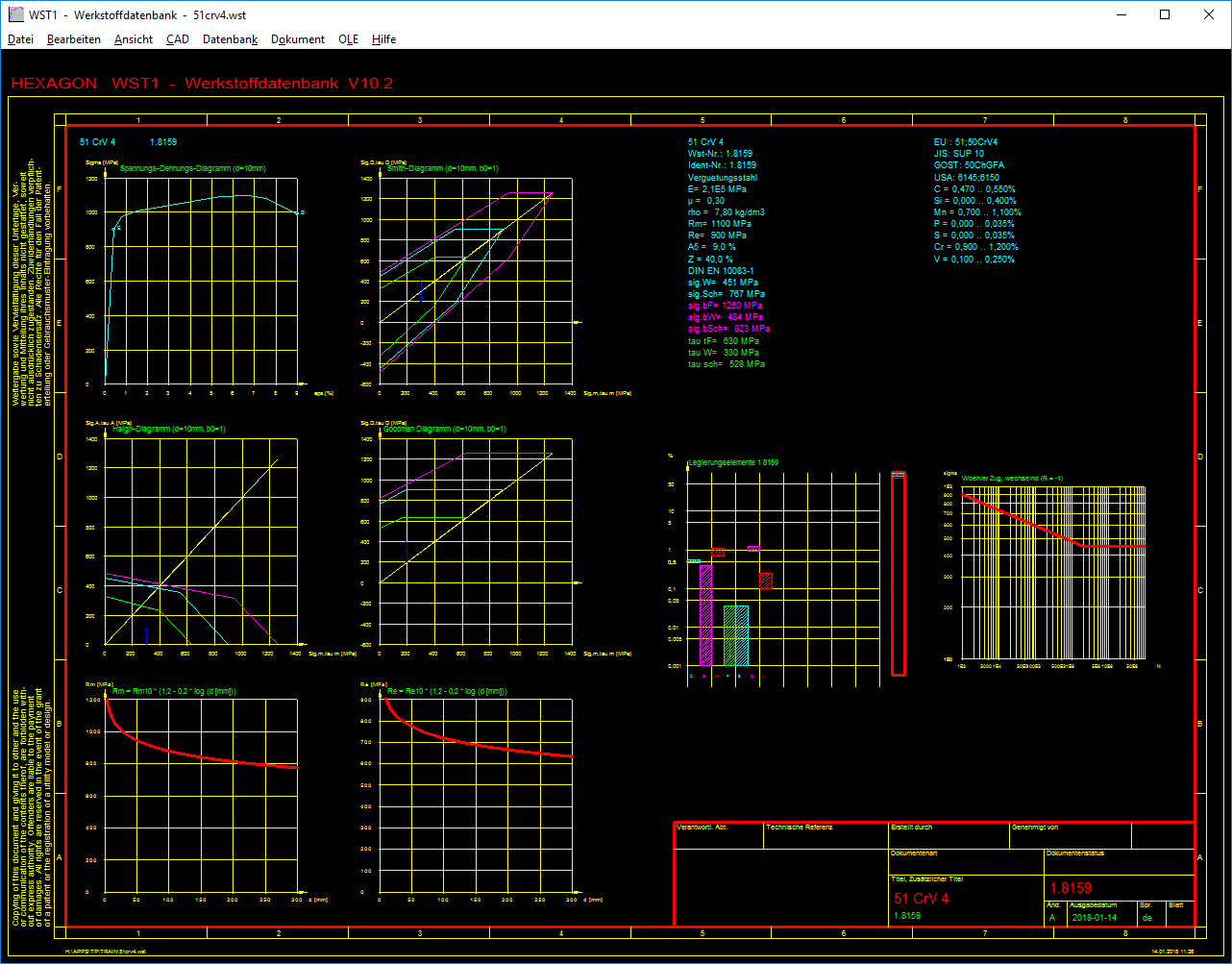Open the Hilfe menu

(x=383, y=39)
